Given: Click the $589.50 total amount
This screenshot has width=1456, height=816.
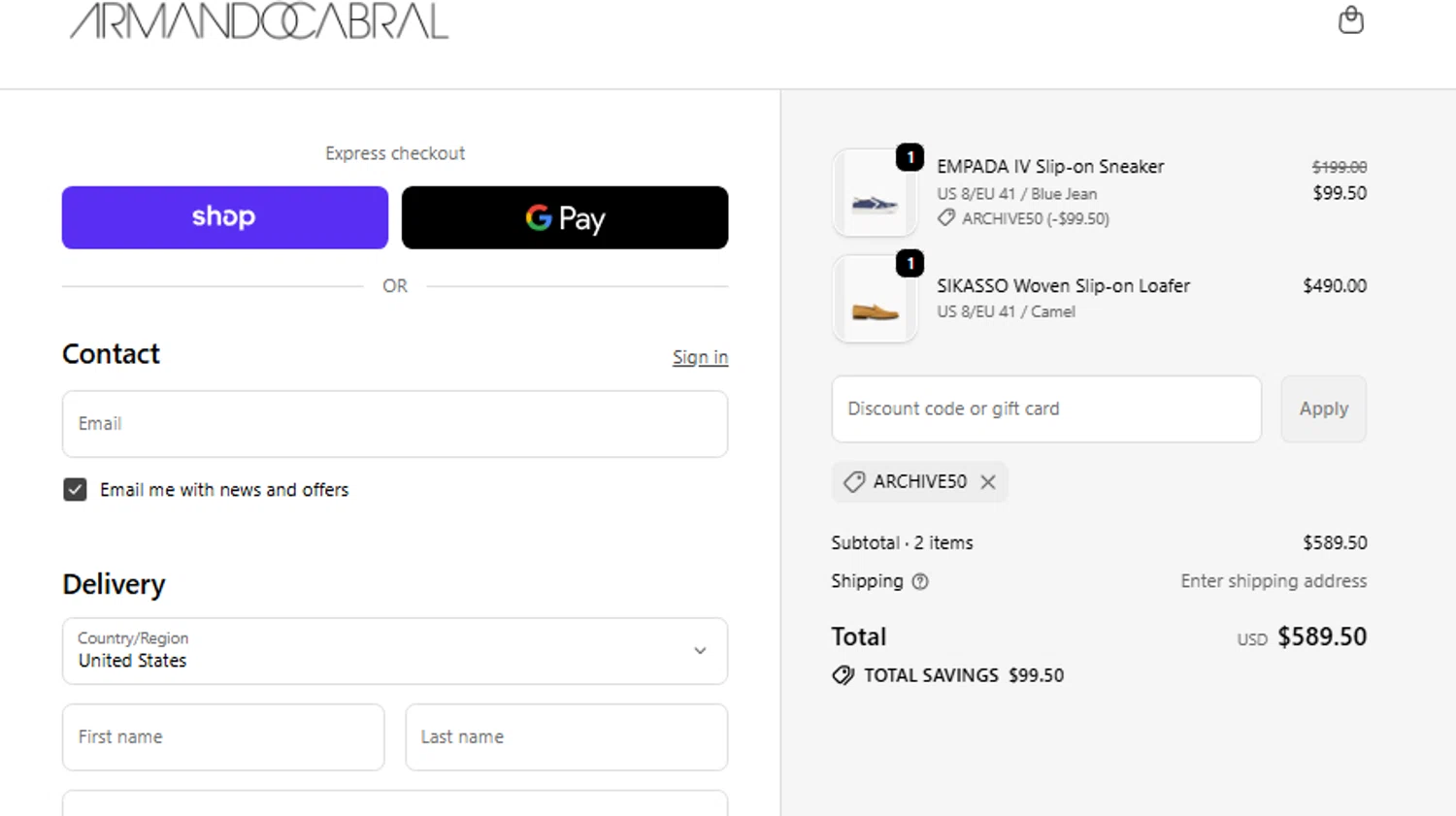Looking at the screenshot, I should click(x=1322, y=636).
